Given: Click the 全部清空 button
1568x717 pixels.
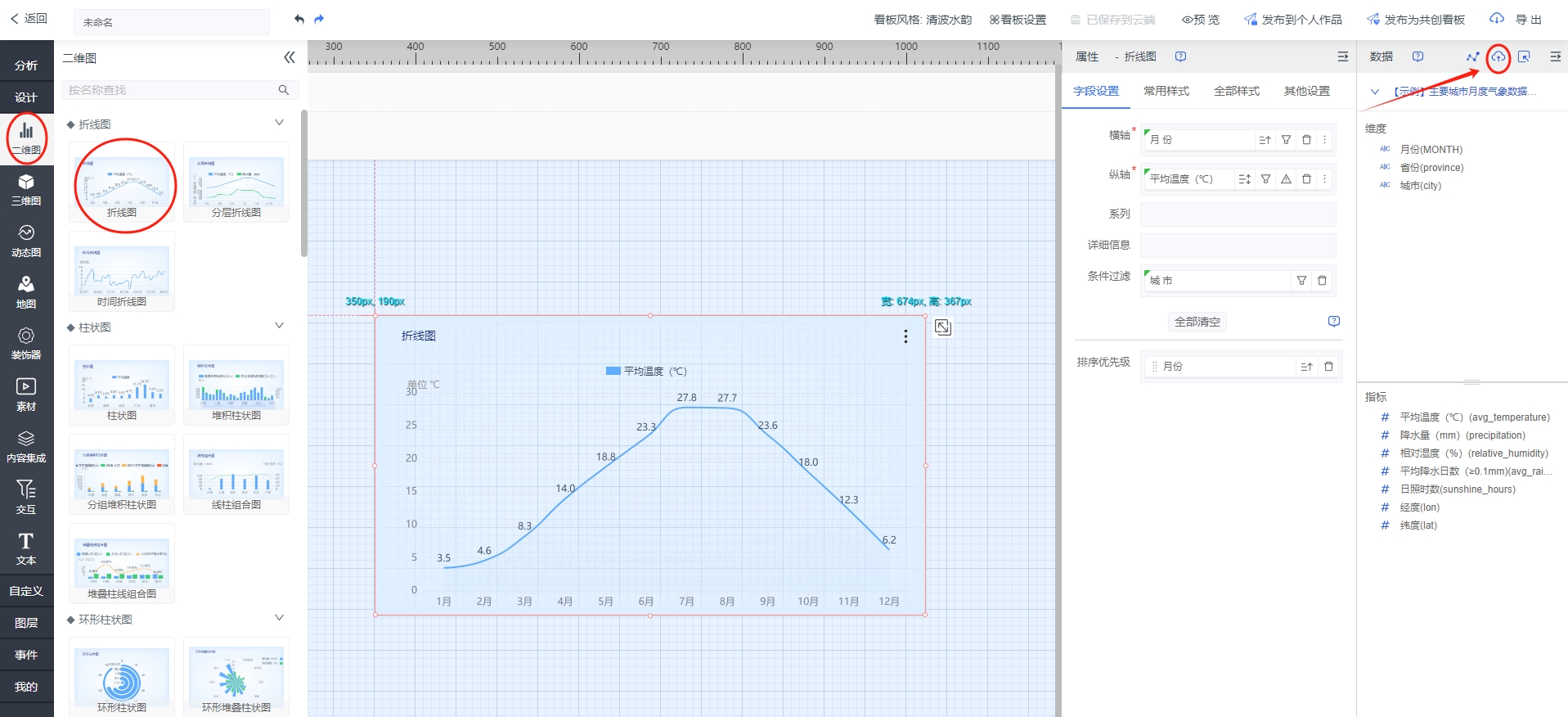Looking at the screenshot, I should 1197,322.
